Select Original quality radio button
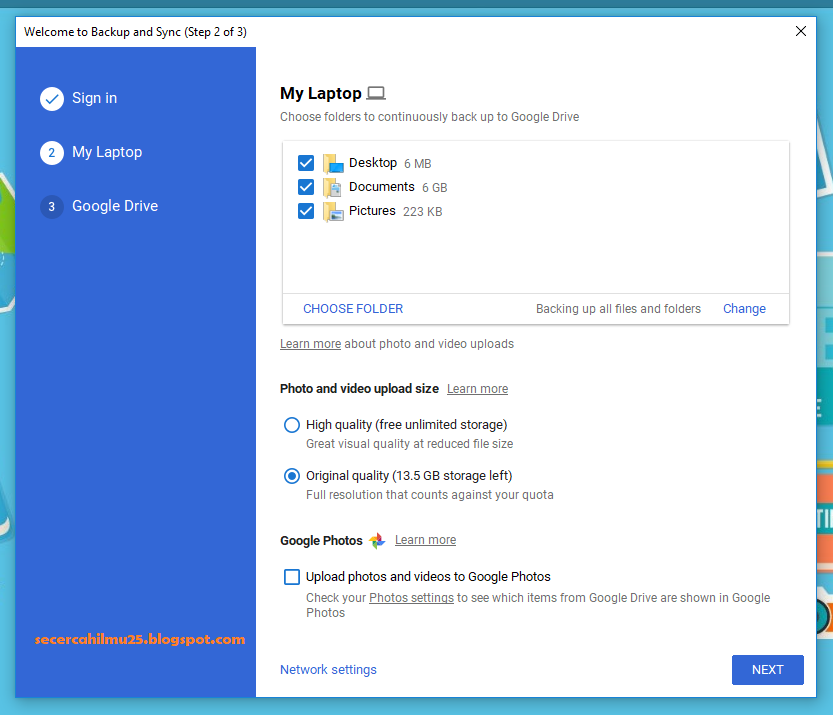 (x=292, y=476)
